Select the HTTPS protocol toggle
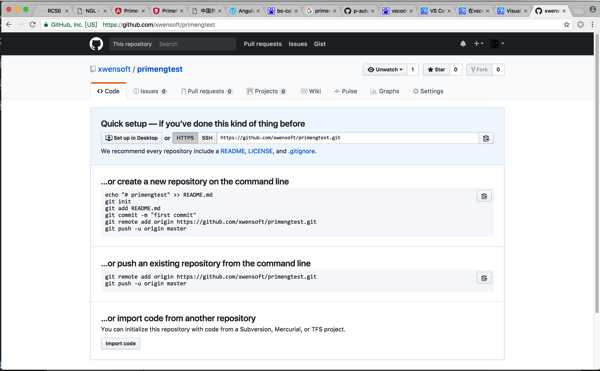 185,138
